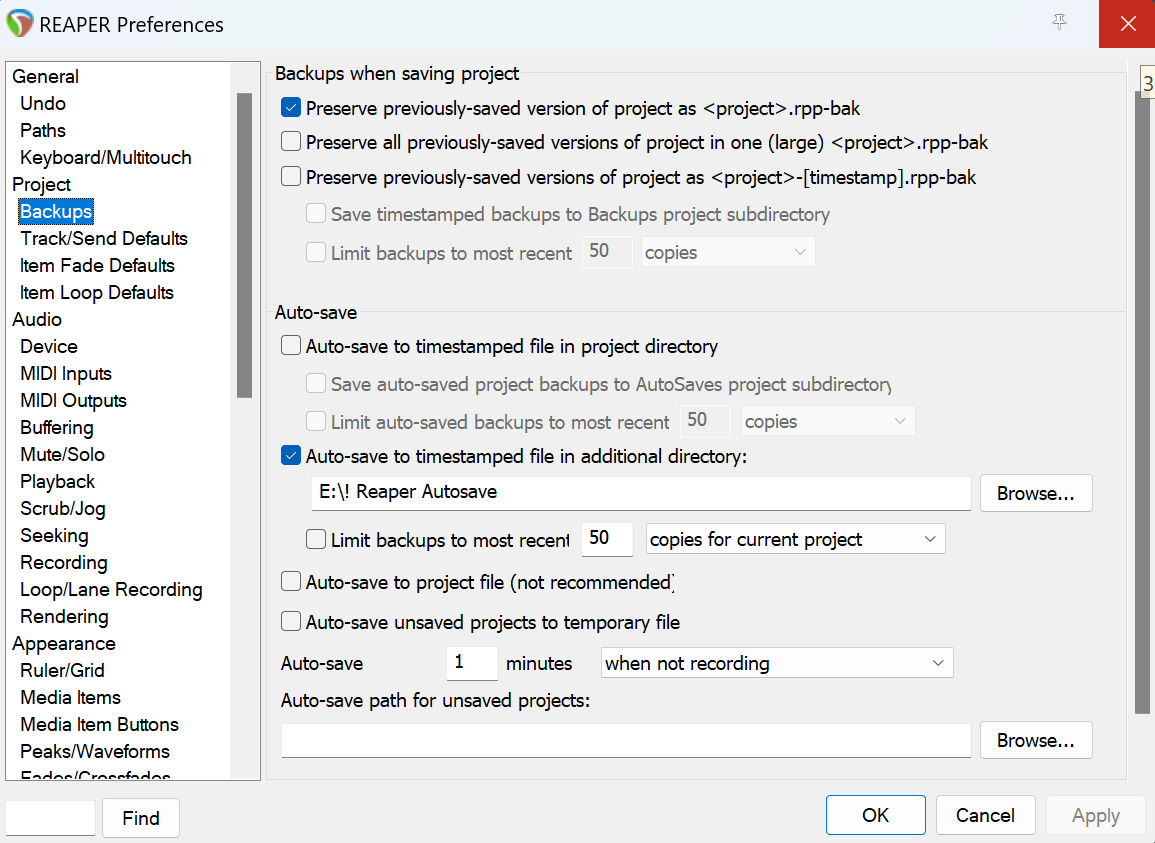Open Track/Send Defaults settings
The image size is (1155, 843).
point(103,238)
